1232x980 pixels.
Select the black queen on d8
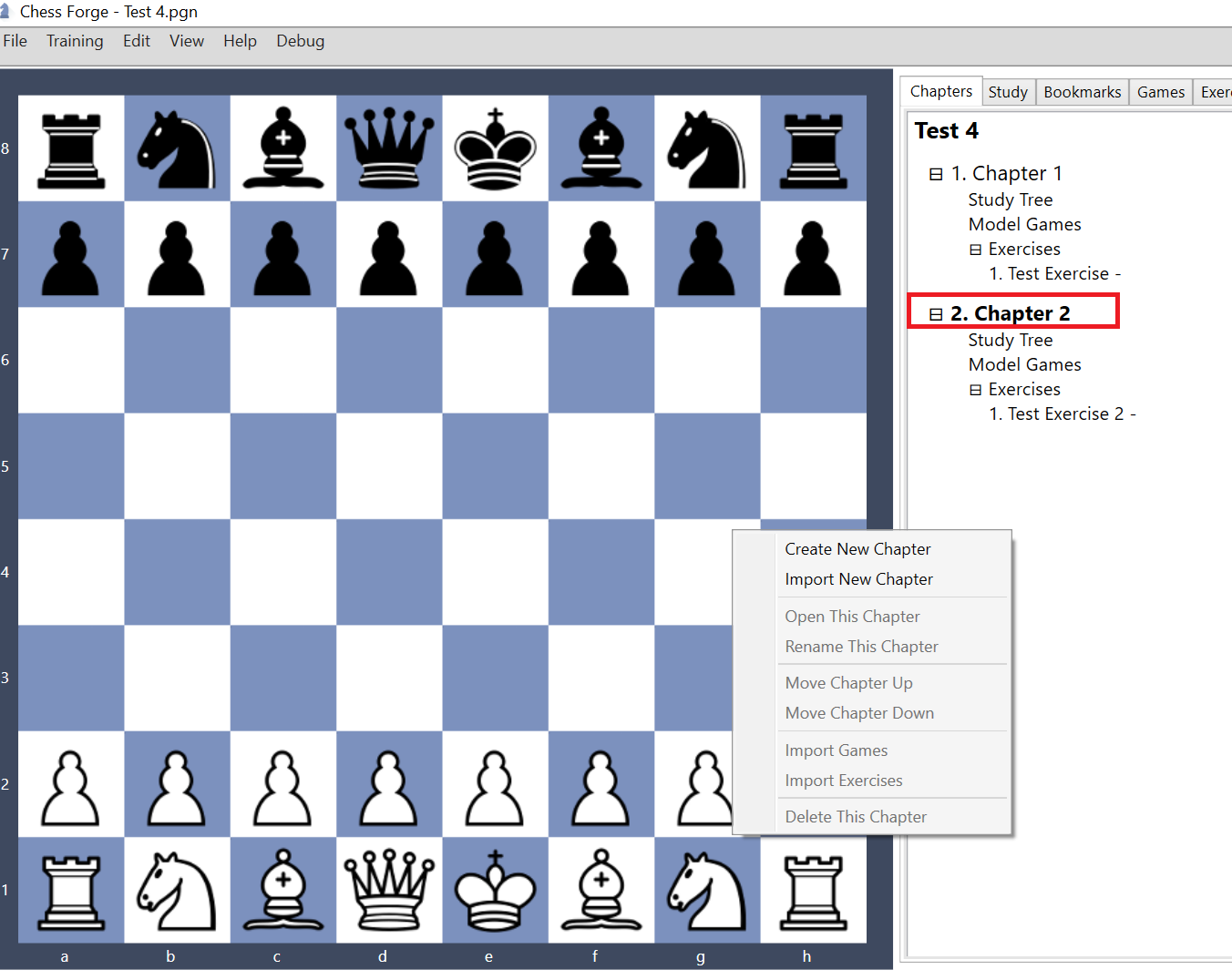point(389,148)
